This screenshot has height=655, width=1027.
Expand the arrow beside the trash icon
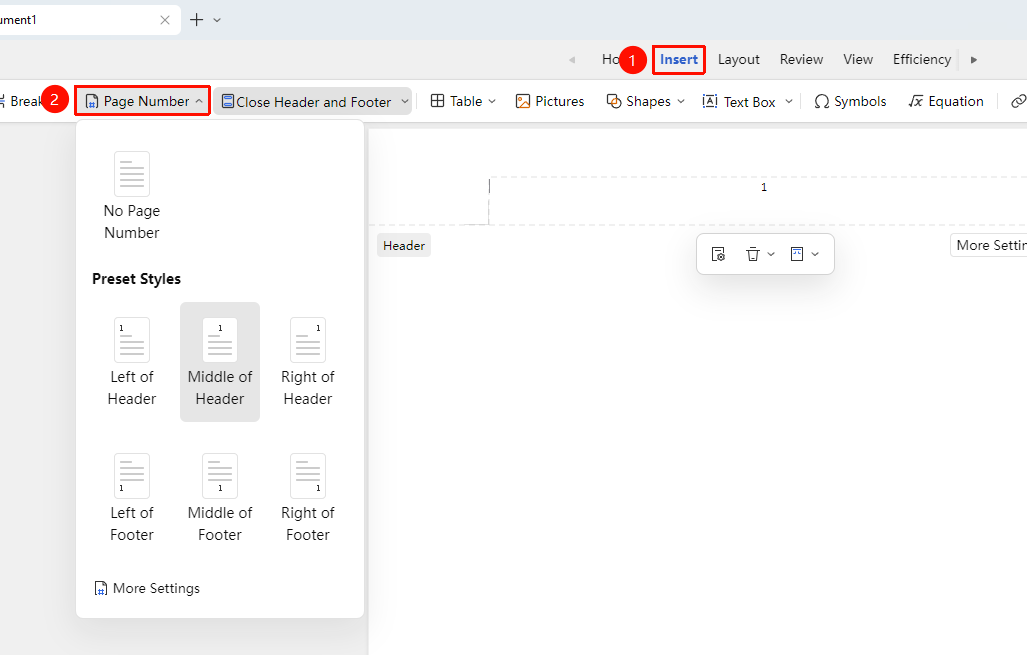click(771, 254)
